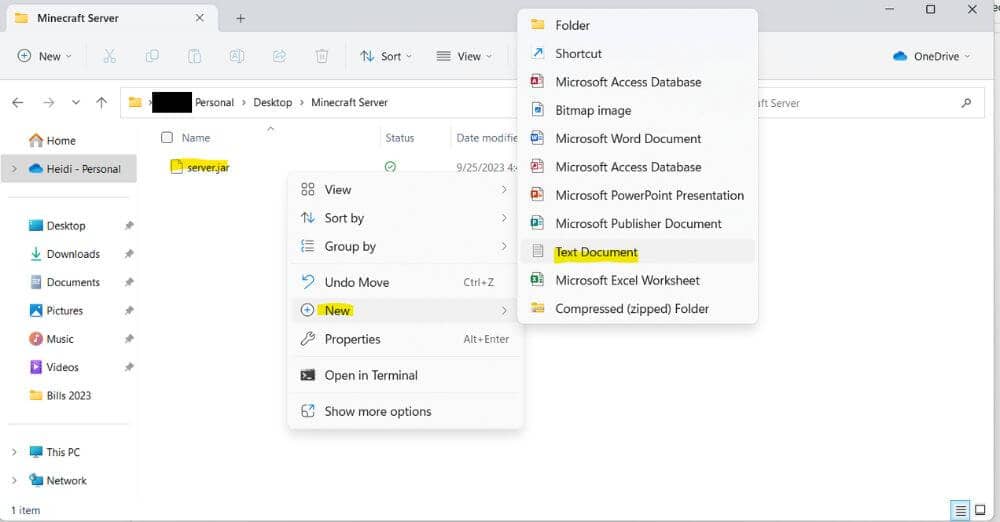Screen dimensions: 1000x522
Task: Go up one folder level
Action: pyautogui.click(x=101, y=102)
